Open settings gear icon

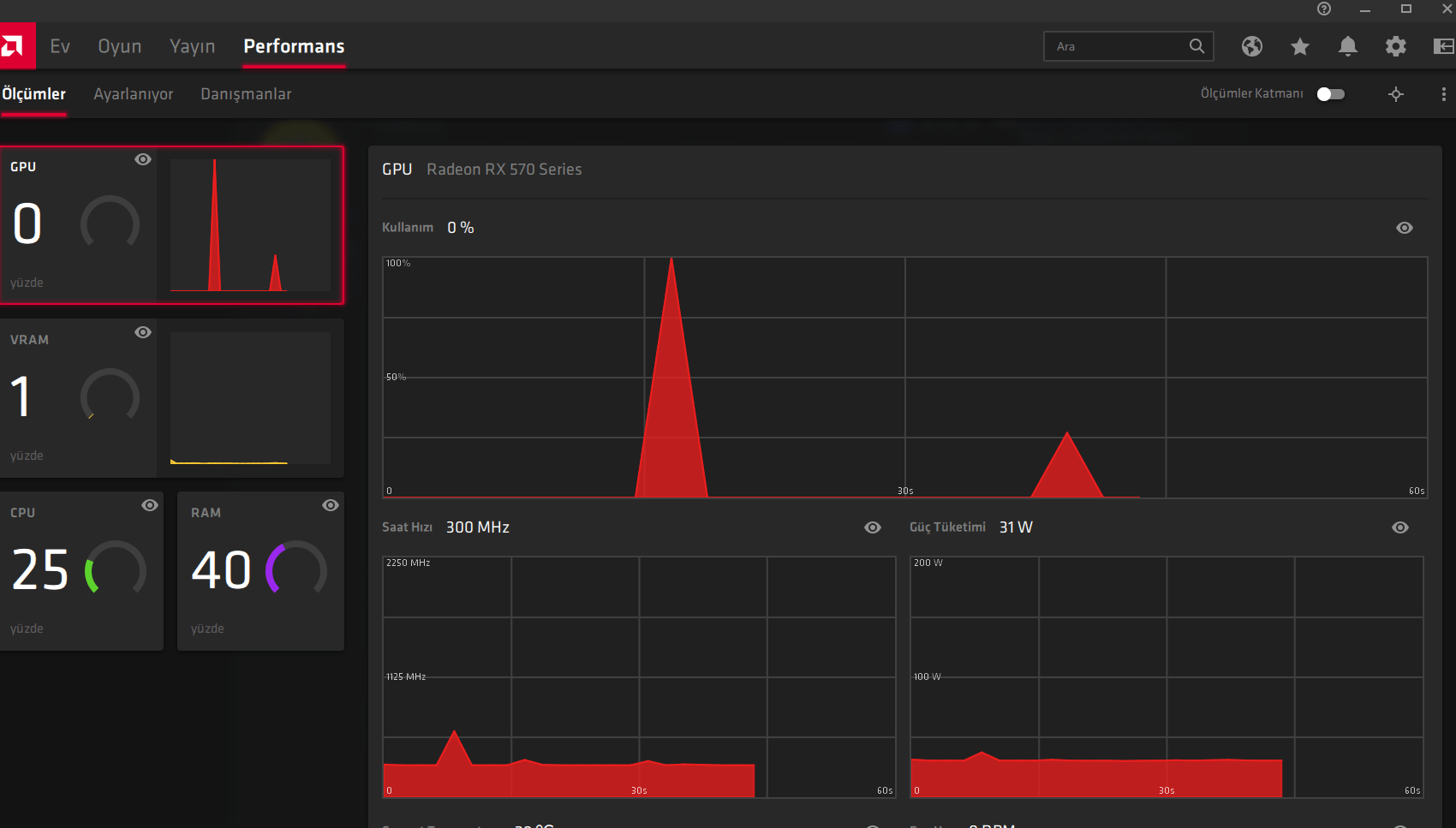[x=1396, y=46]
